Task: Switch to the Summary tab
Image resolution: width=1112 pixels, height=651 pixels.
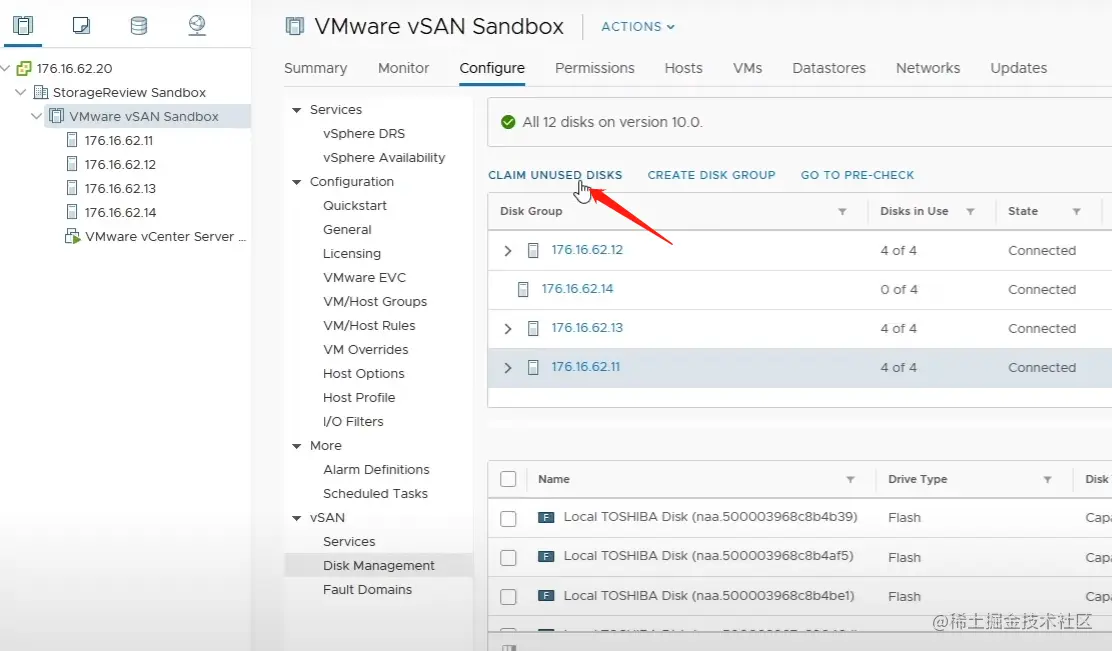Action: click(x=316, y=68)
